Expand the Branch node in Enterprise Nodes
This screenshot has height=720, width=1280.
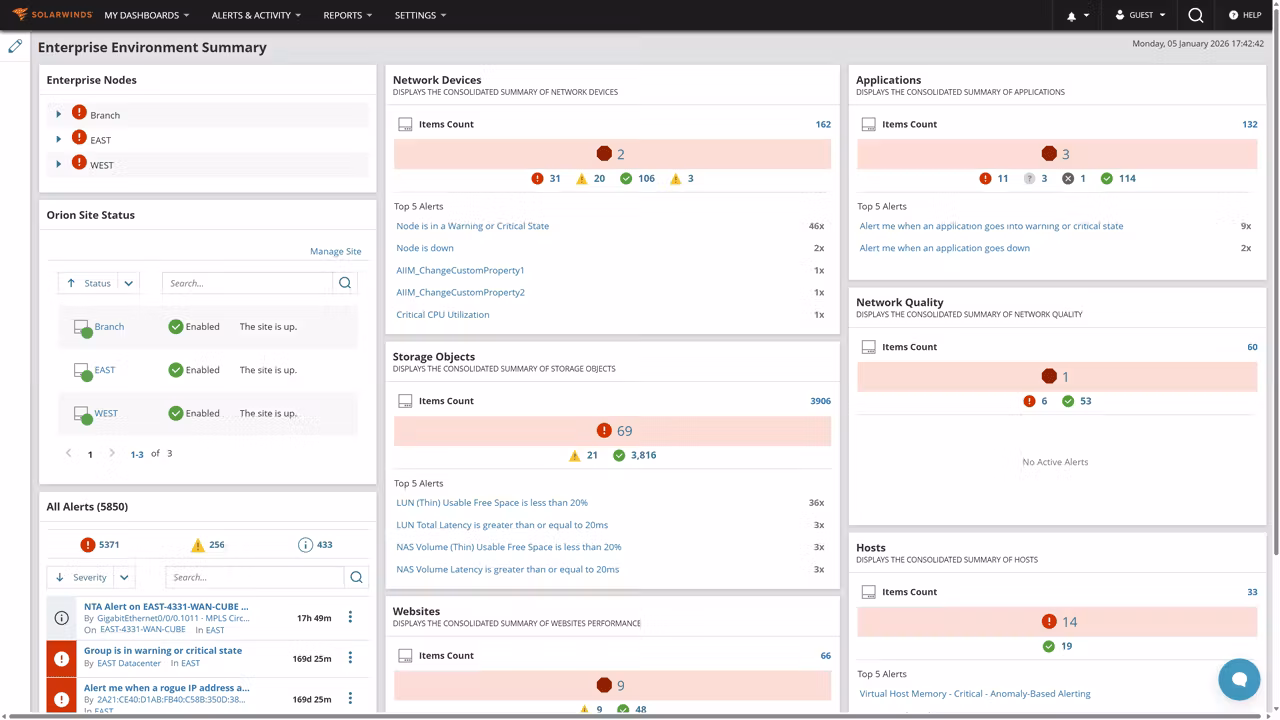(58, 114)
